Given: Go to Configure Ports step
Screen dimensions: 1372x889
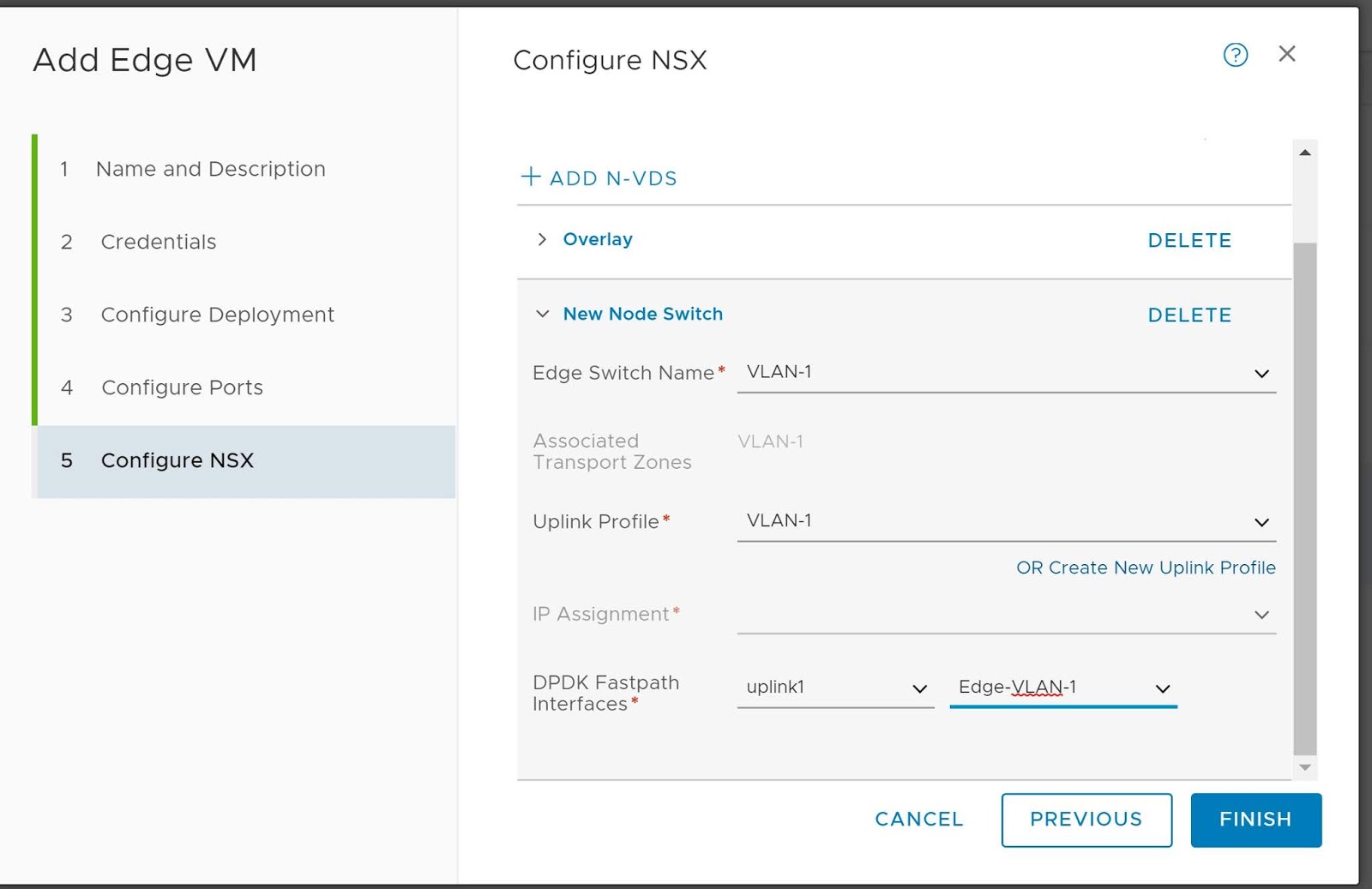Looking at the screenshot, I should point(182,387).
